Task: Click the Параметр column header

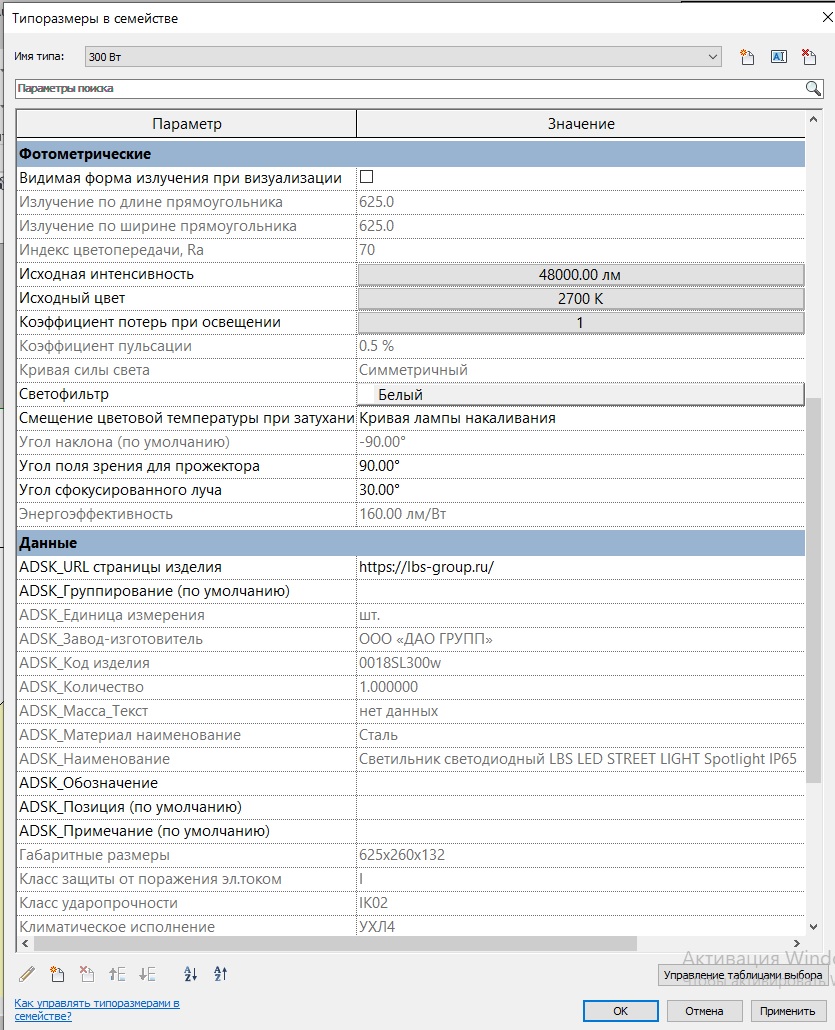Action: pyautogui.click(x=187, y=124)
